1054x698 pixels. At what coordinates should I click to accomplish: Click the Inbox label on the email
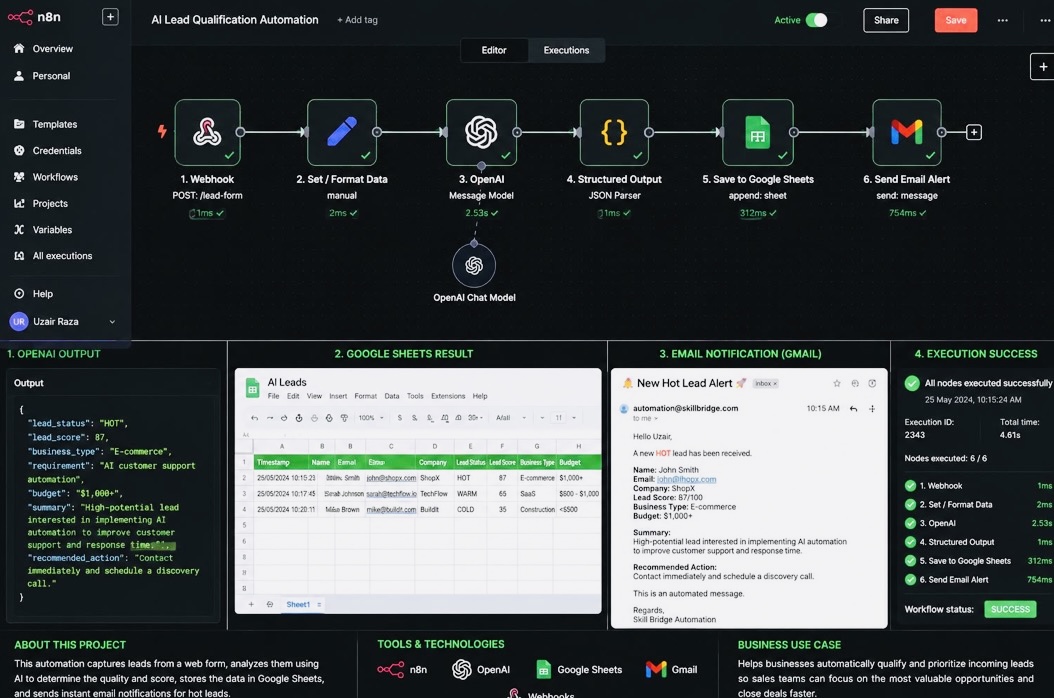pyautogui.click(x=765, y=383)
